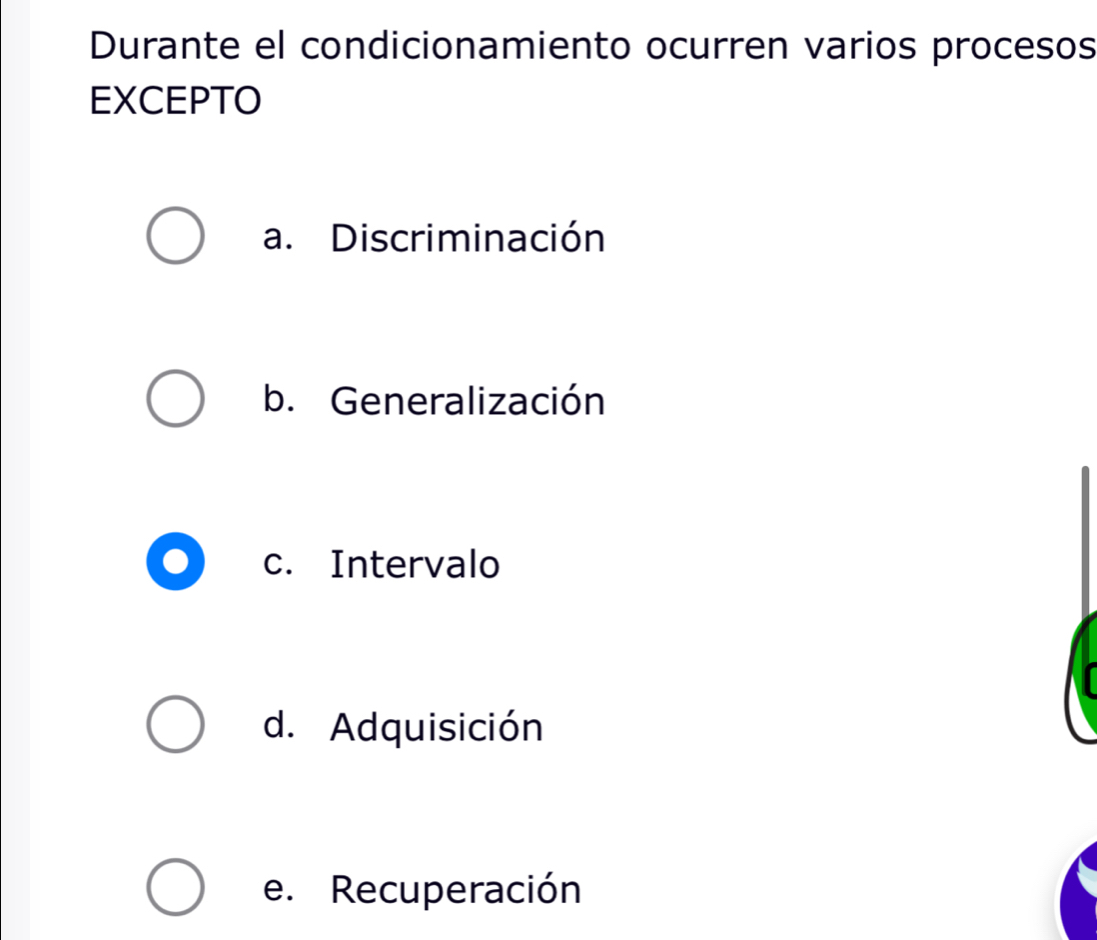Click the answer label text 'Adquisición'

pos(437,728)
